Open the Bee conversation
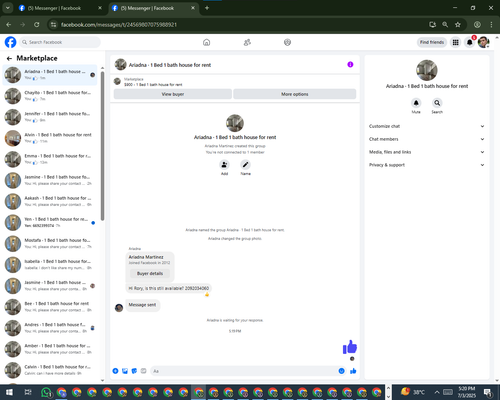500x400 pixels. click(x=50, y=307)
